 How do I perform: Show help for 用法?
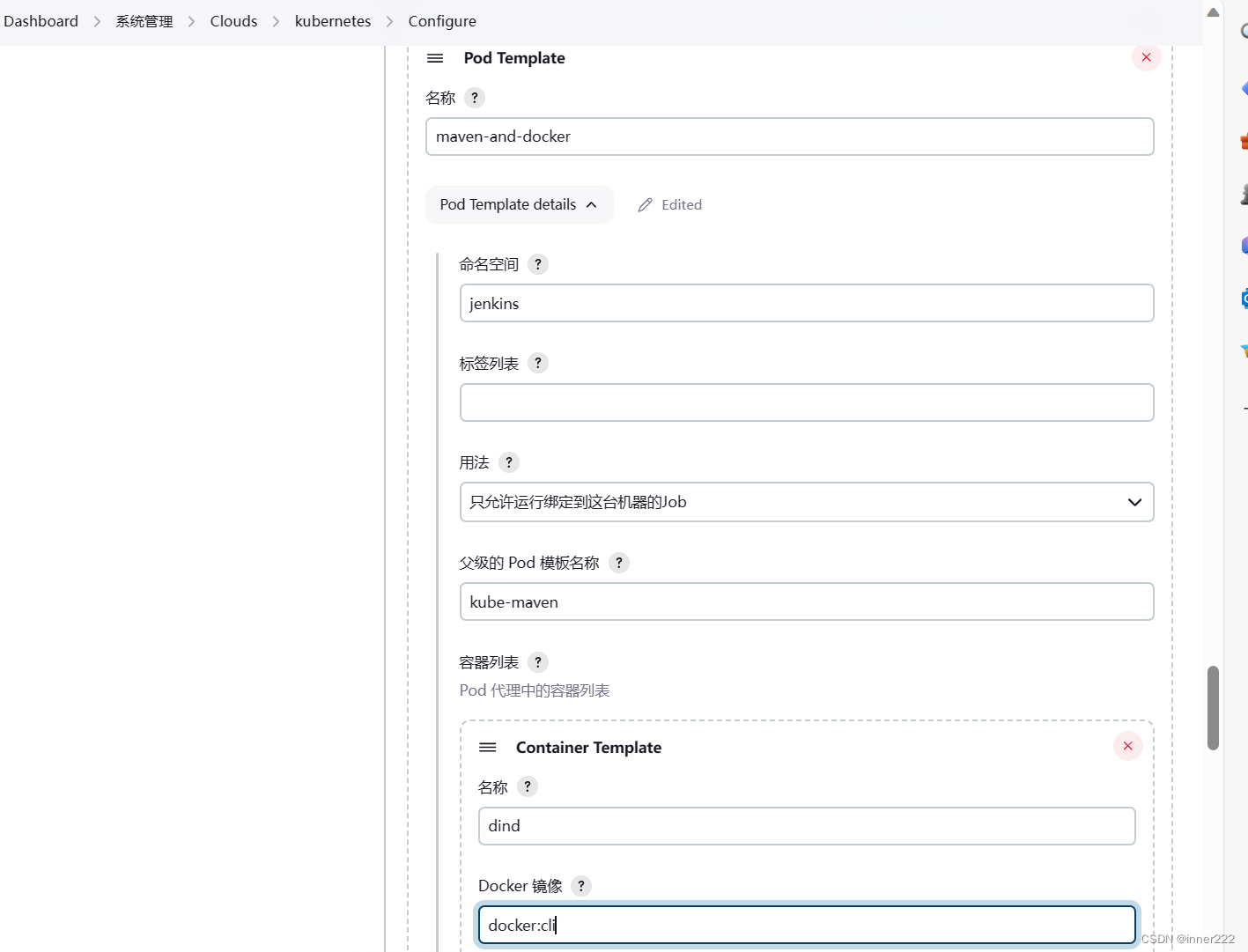tap(509, 462)
